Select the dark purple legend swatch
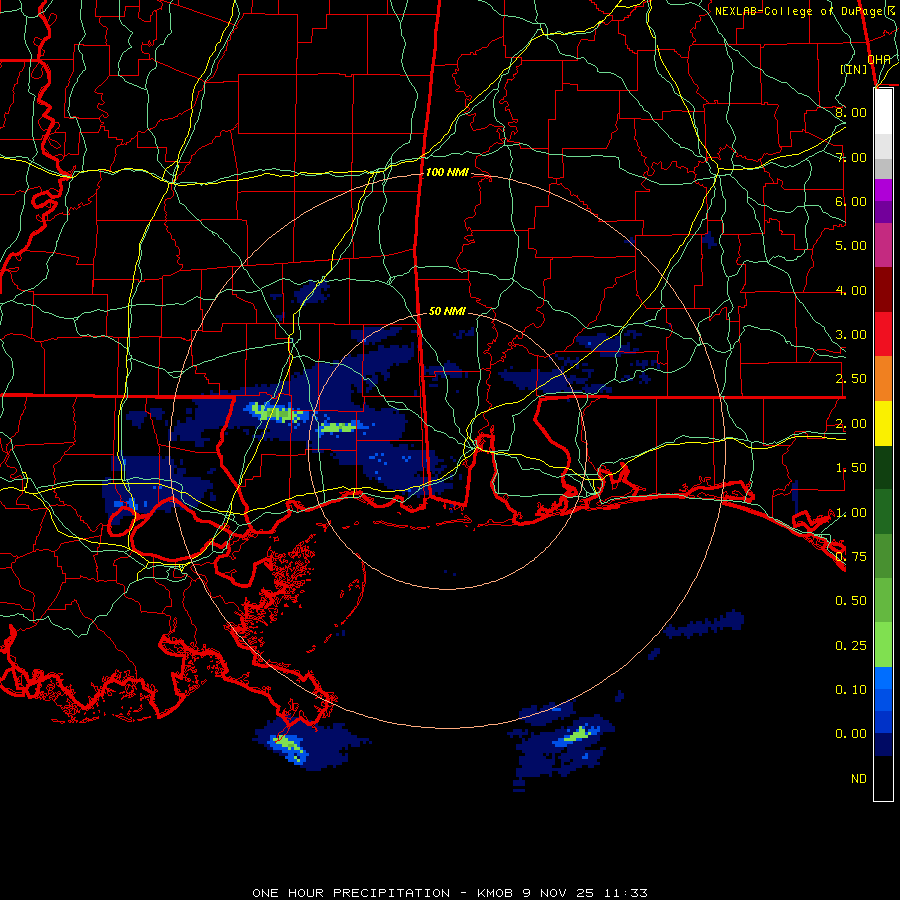 883,212
